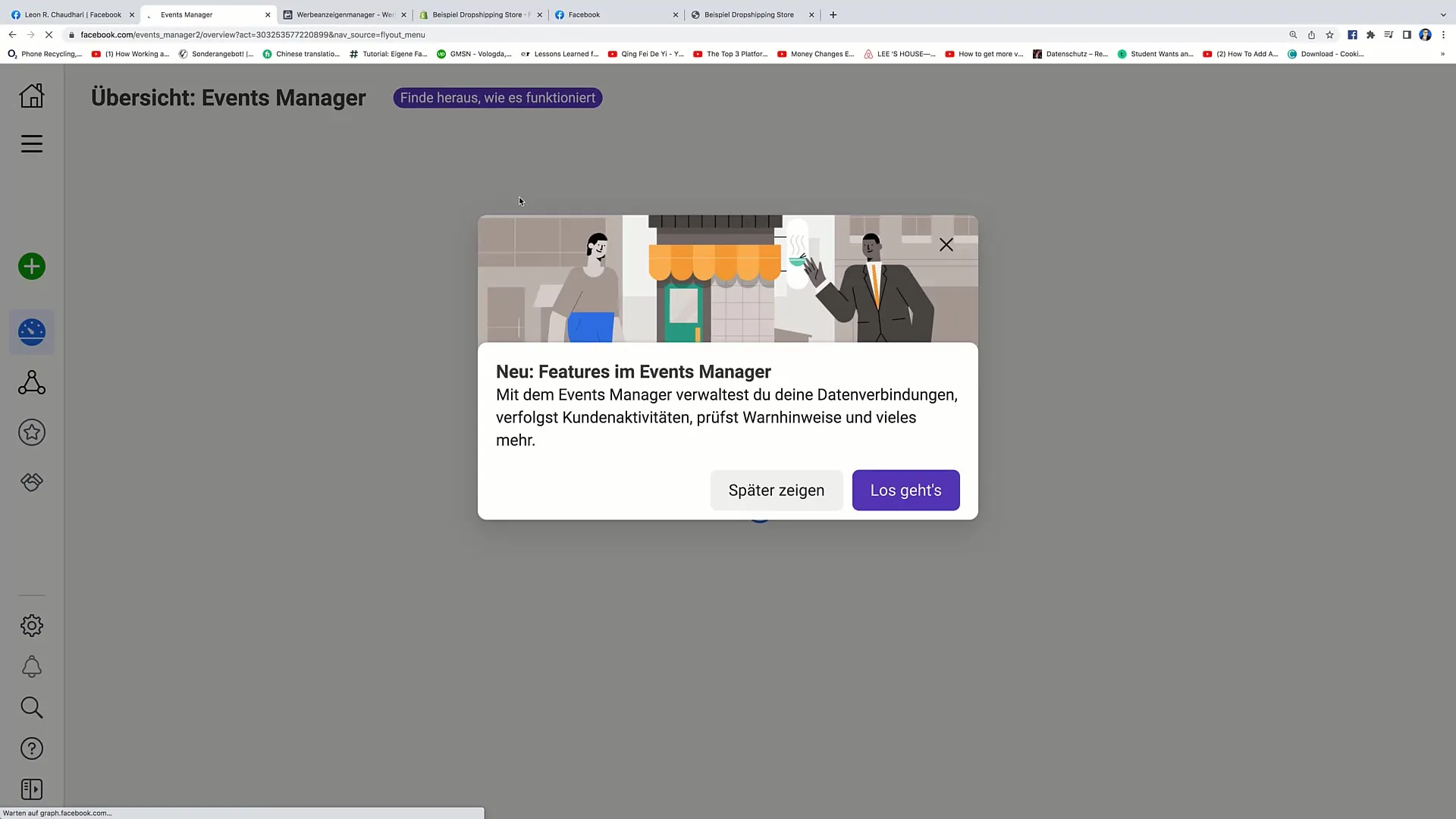1456x819 pixels.
Task: Open 'How Working a...' bookmark
Action: [x=130, y=54]
